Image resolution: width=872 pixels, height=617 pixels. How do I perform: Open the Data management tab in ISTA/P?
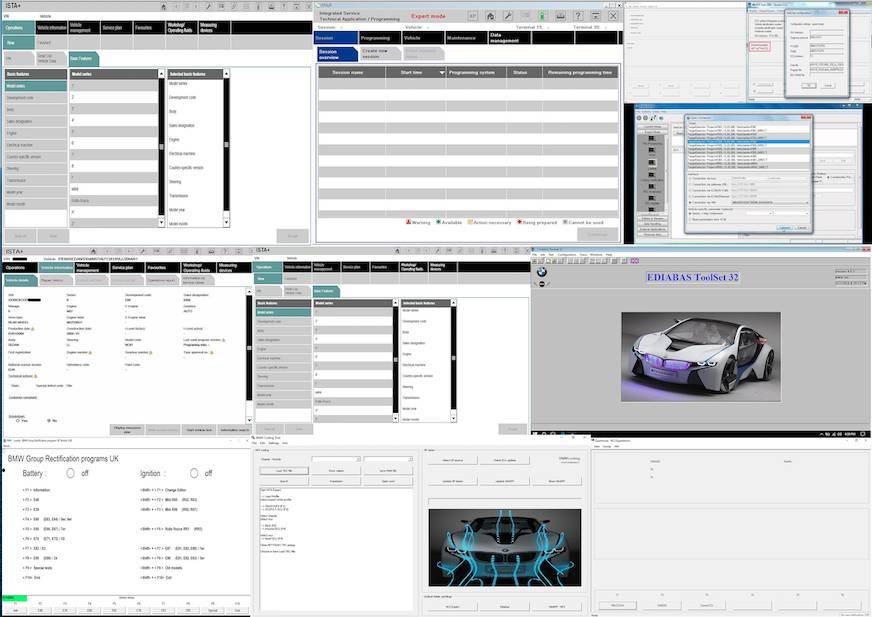point(509,38)
